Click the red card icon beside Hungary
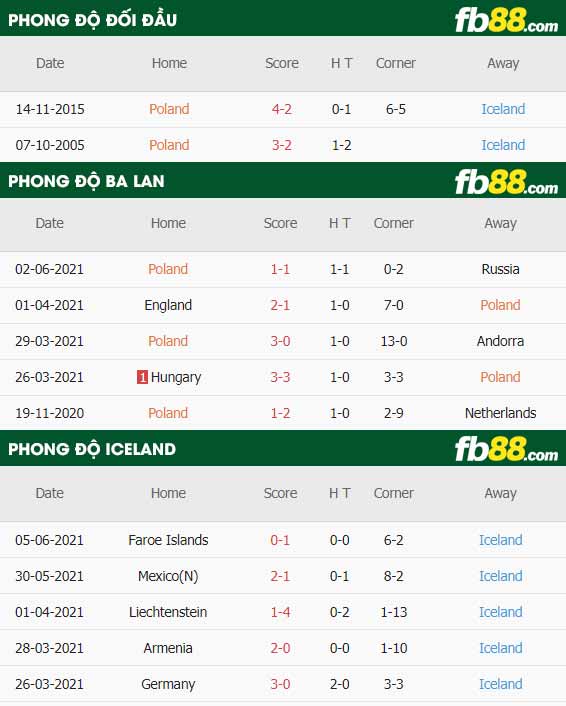This screenshot has height=706, width=566. [142, 377]
